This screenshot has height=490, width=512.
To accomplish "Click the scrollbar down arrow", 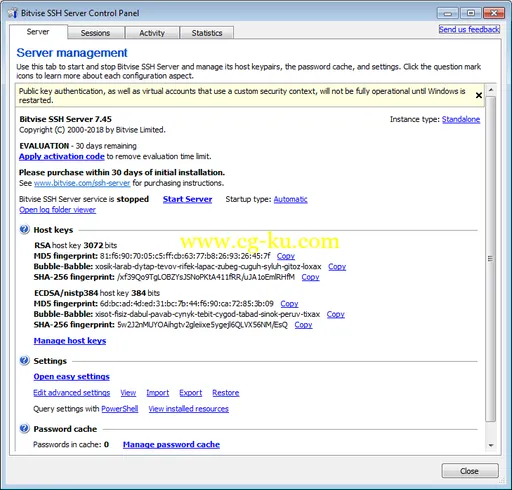I will click(x=491, y=445).
